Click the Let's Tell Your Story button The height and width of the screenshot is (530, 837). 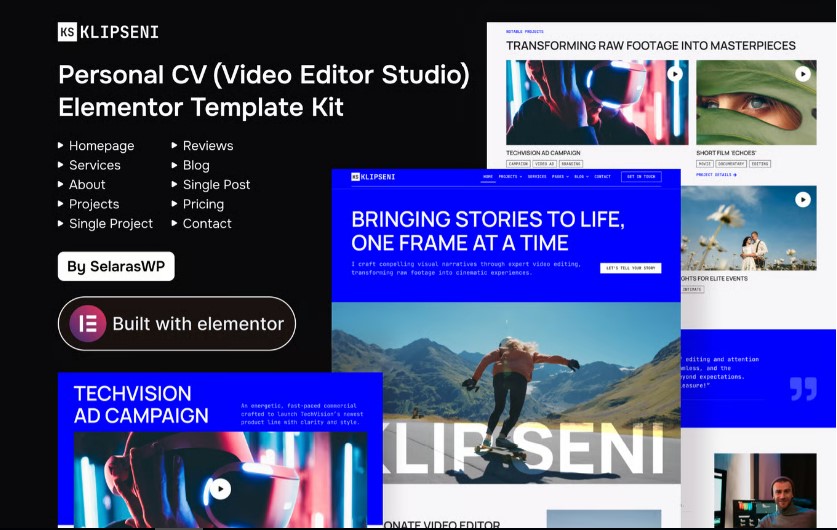[x=630, y=268]
